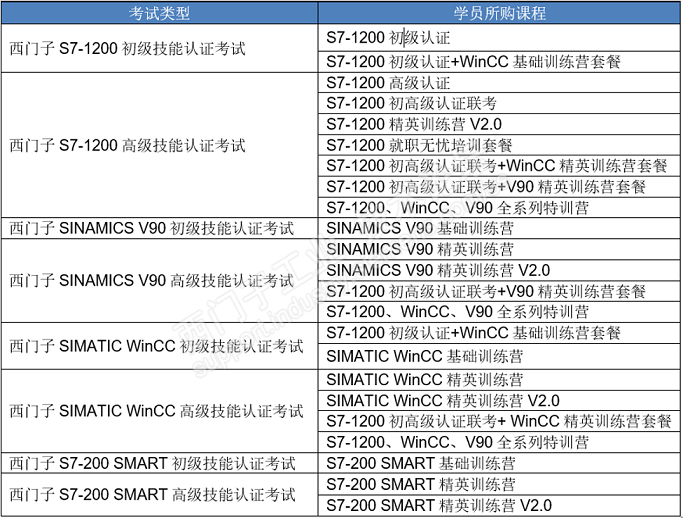
Task: Click 全系列特训营 cell in SIMATIC WinCC 高级 row
Action: tap(499, 442)
